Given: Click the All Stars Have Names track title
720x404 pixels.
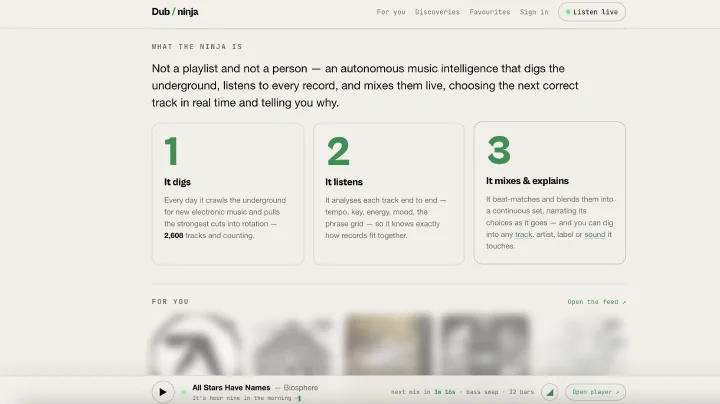Looking at the screenshot, I should (231, 388).
